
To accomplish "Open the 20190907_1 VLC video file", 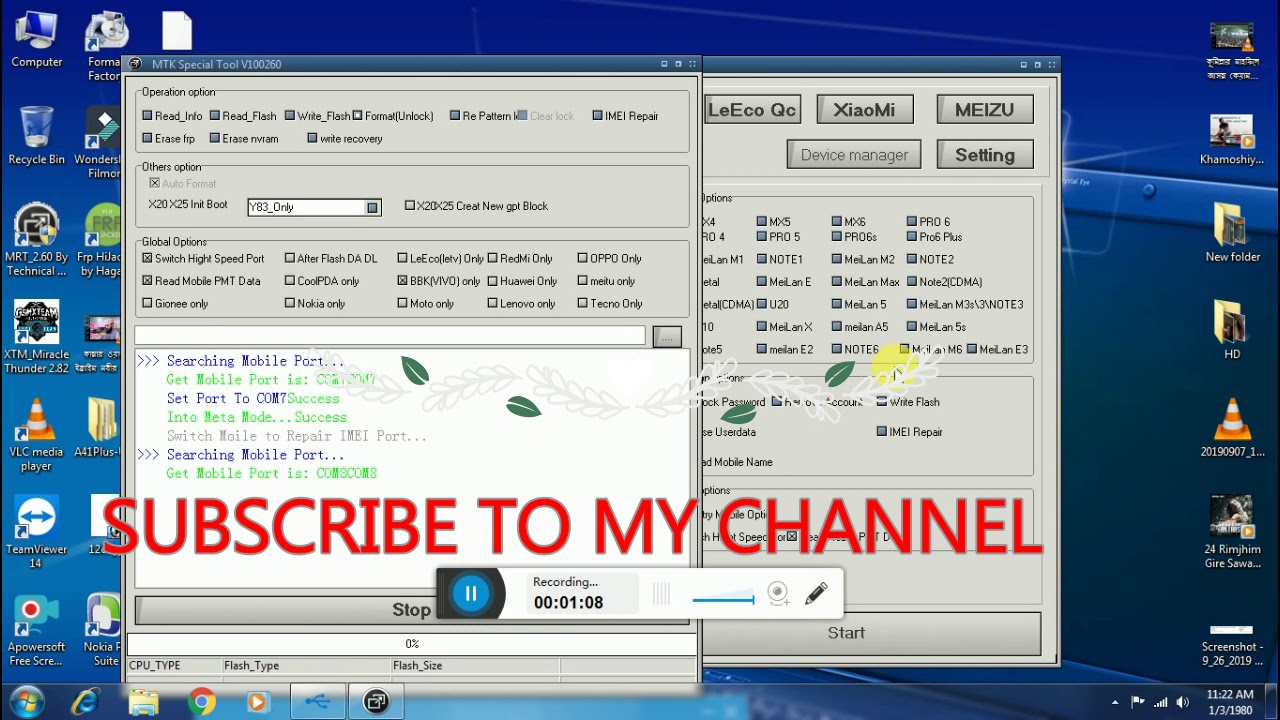I will (x=1232, y=428).
